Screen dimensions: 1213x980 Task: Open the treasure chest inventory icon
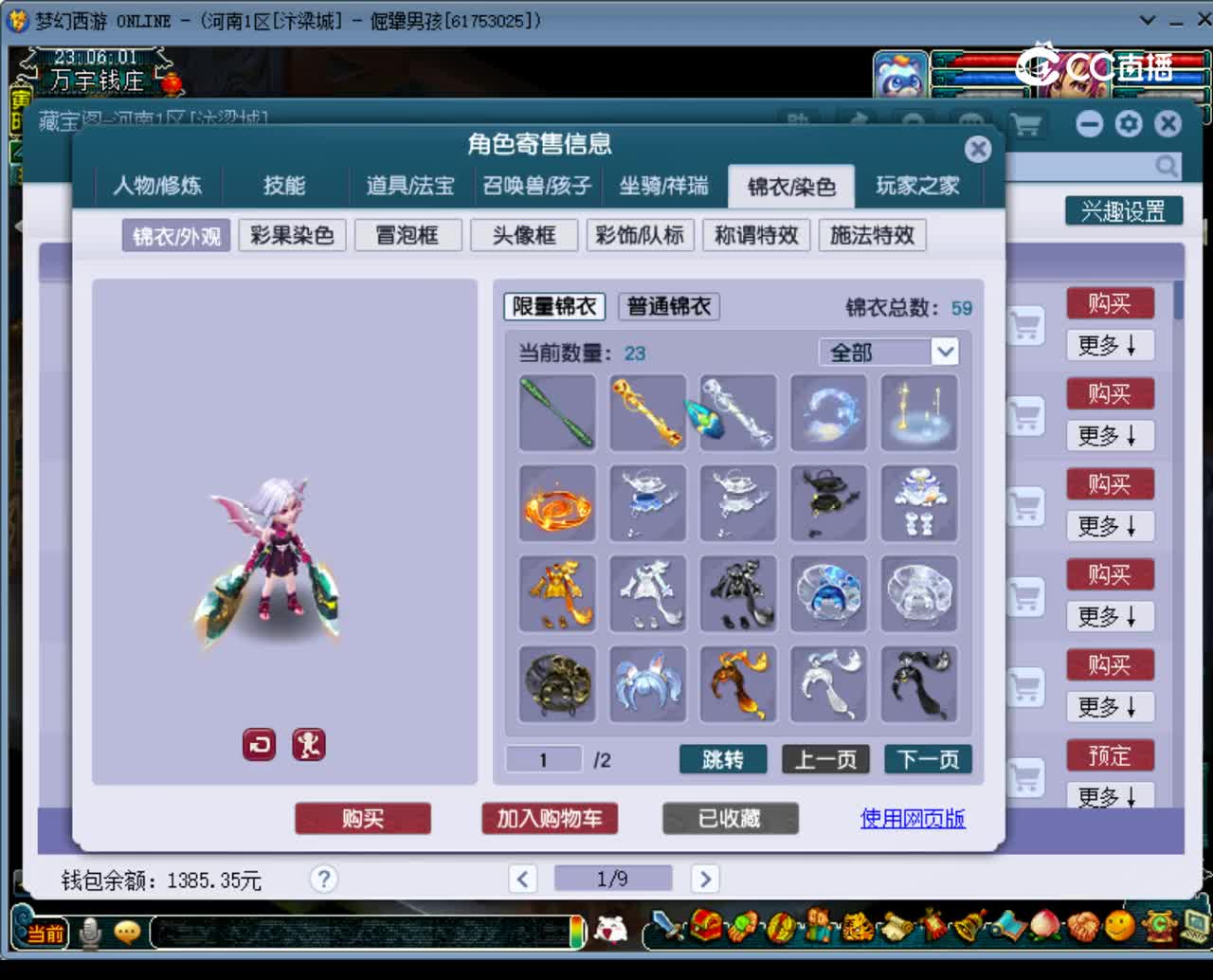[706, 926]
